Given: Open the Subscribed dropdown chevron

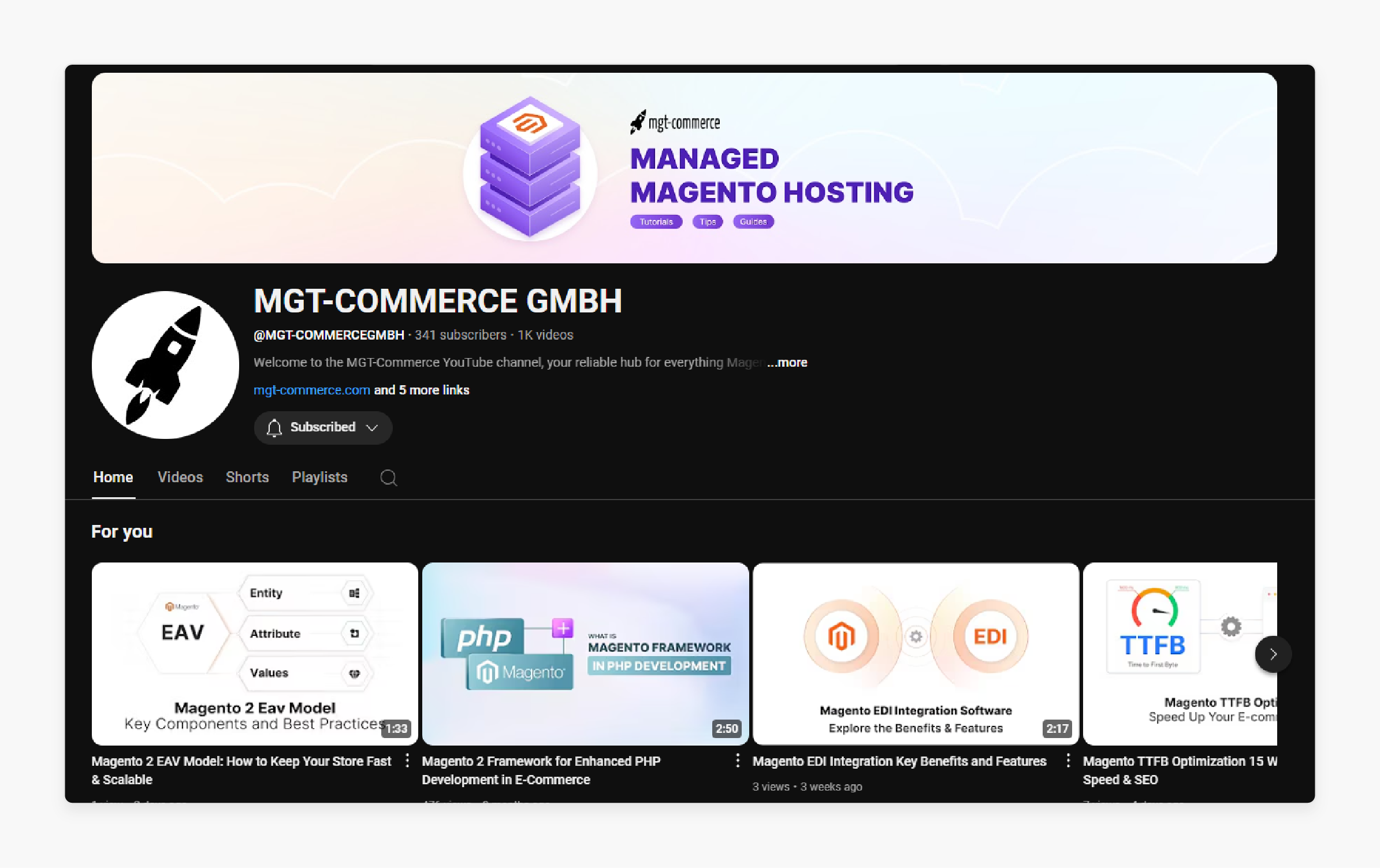Looking at the screenshot, I should click(x=371, y=428).
